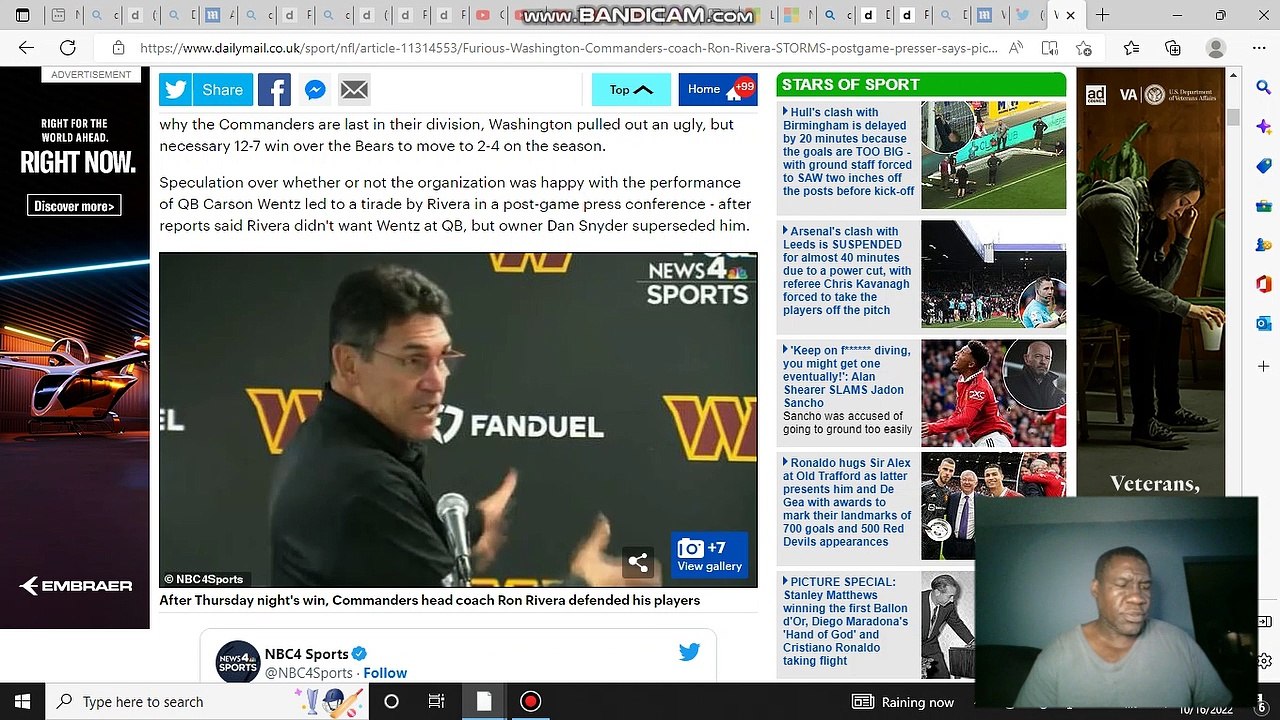Open Microsoft Office sidebar icon
This screenshot has width=1280, height=720.
point(1263,284)
